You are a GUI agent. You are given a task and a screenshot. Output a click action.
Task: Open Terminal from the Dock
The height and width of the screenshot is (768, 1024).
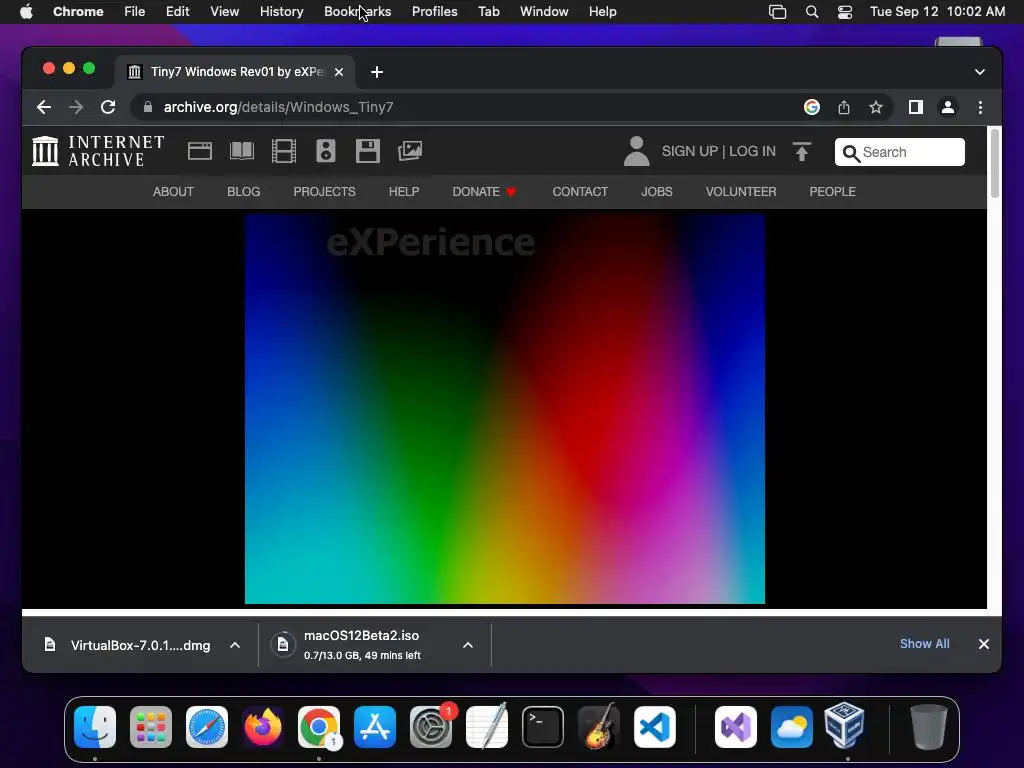[543, 727]
